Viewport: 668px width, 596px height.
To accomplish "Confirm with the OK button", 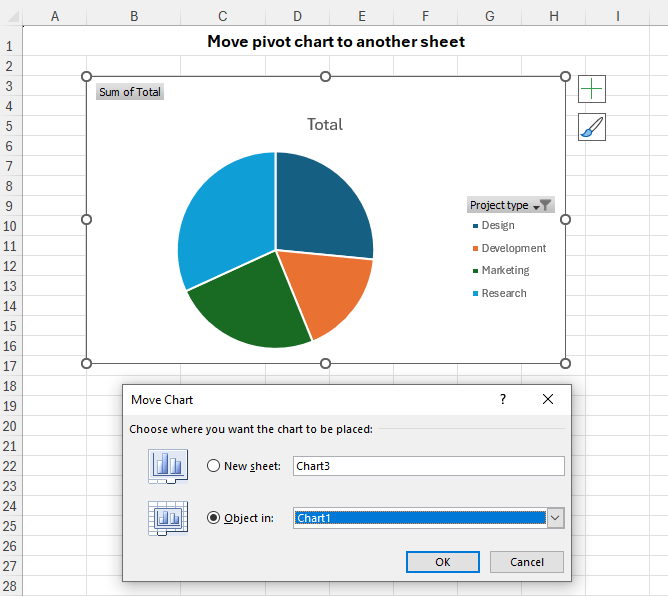I will pos(443,562).
